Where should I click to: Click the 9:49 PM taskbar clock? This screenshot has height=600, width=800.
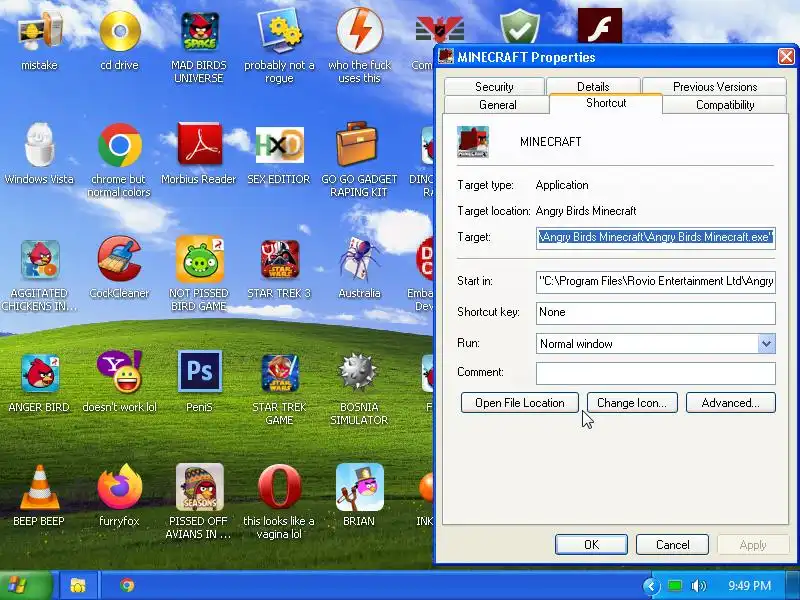(x=749, y=585)
